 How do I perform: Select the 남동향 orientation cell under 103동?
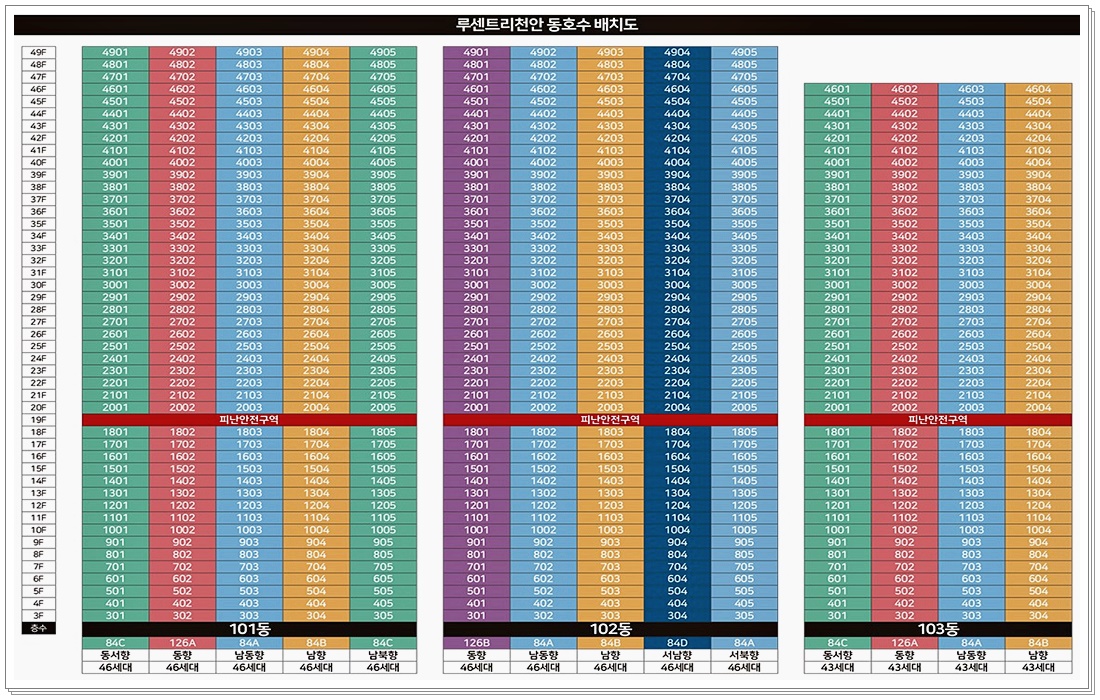(x=972, y=655)
